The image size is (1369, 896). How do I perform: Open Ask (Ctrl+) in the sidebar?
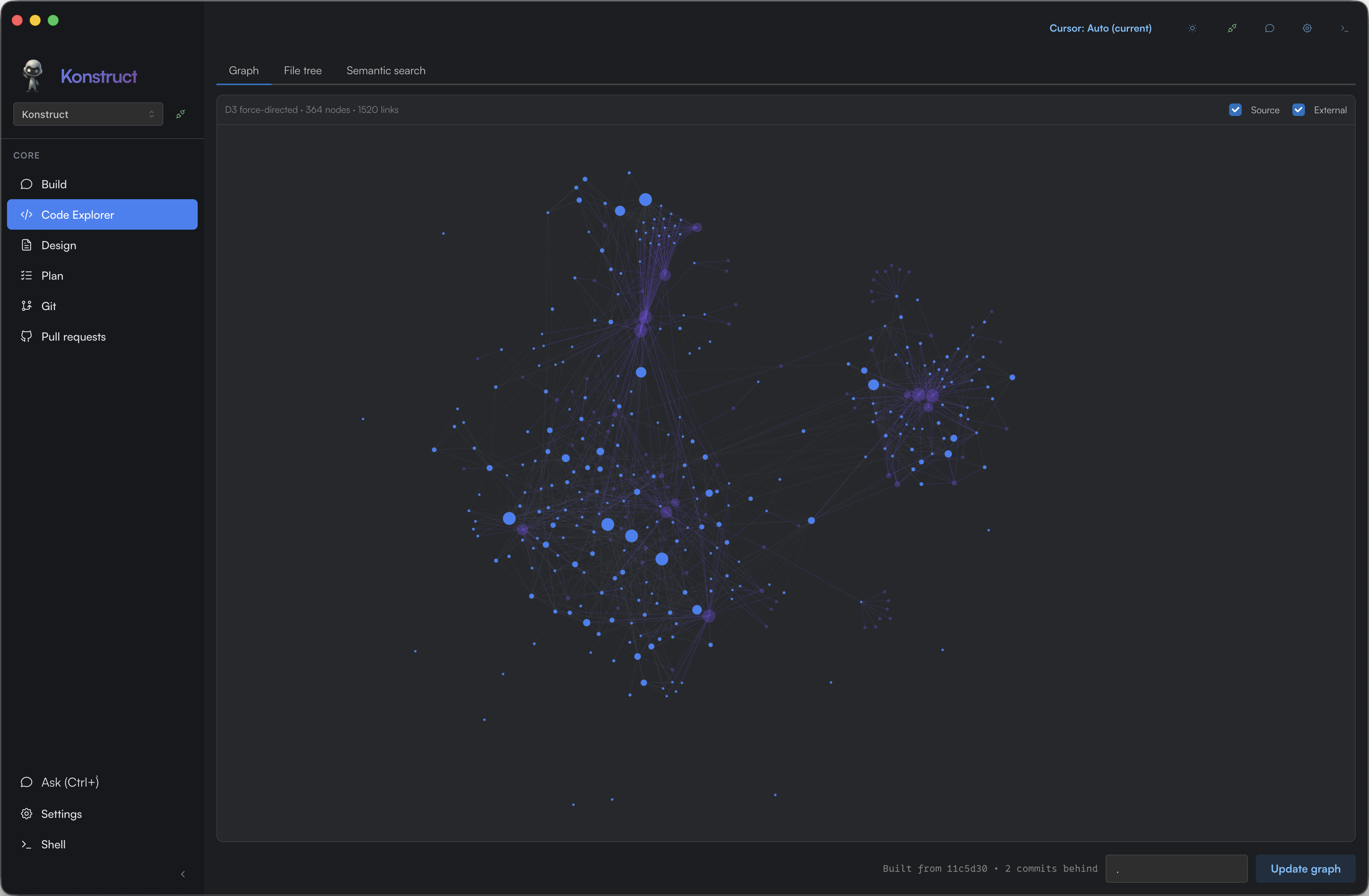[70, 782]
